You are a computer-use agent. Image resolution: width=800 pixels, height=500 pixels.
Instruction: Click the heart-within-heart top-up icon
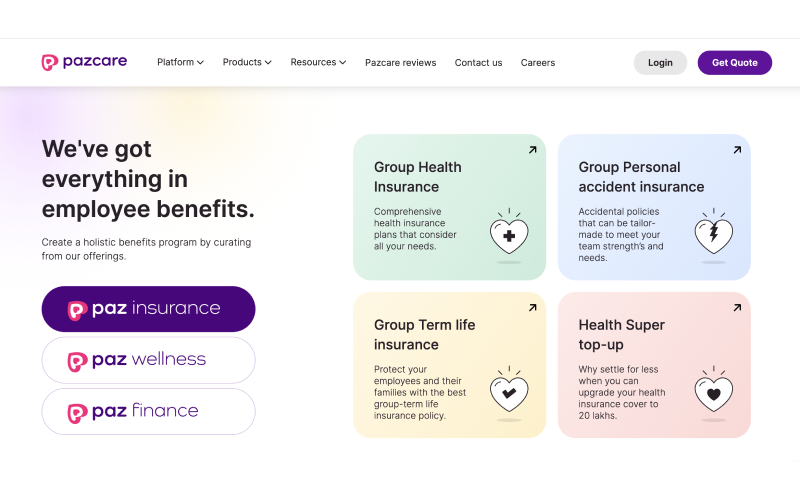tap(714, 393)
